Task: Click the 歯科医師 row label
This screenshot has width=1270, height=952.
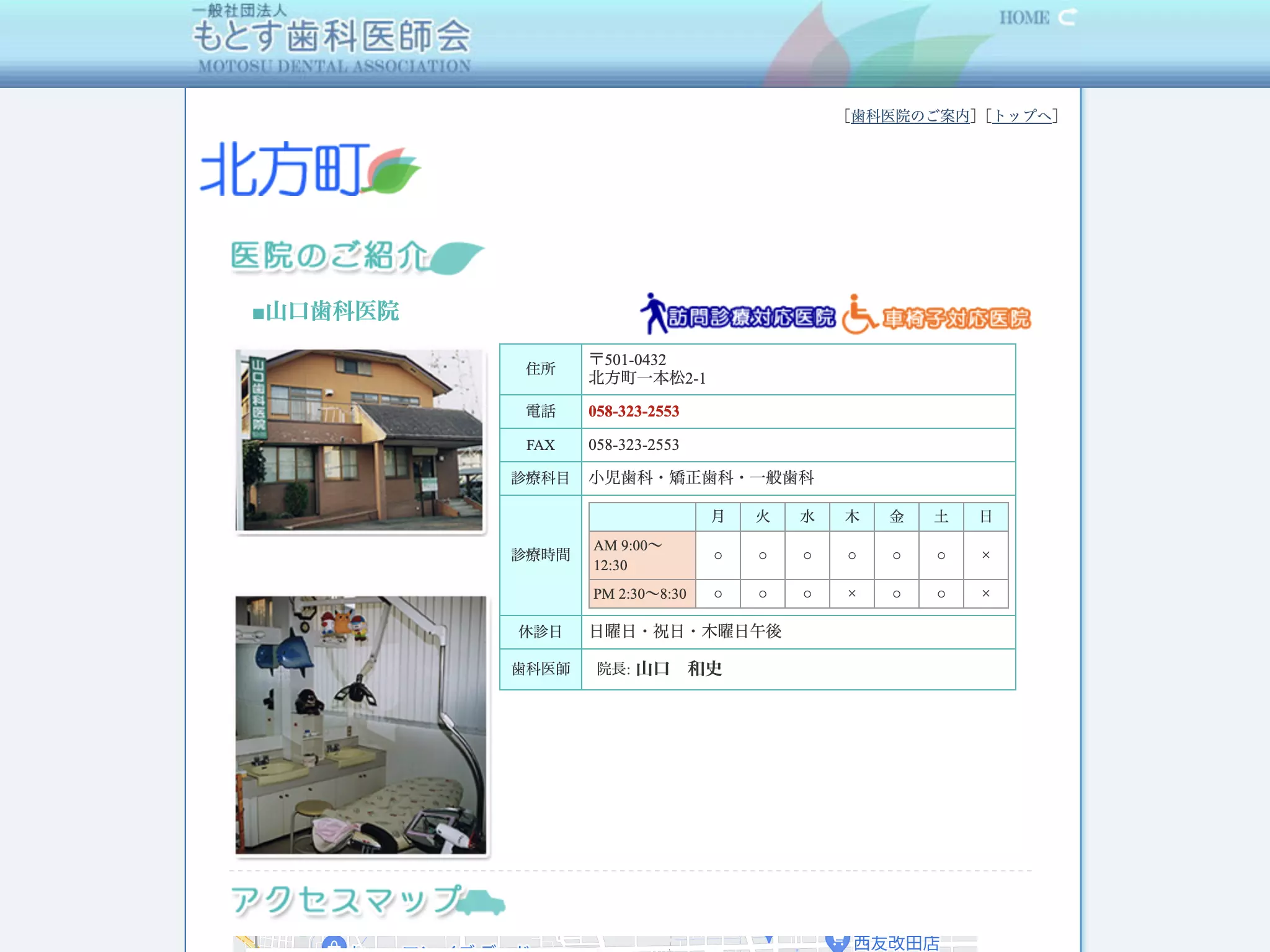Action: (x=541, y=669)
